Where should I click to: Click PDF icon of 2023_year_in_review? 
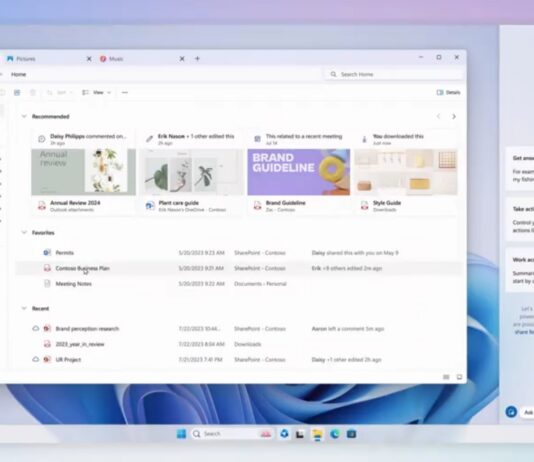(x=47, y=344)
